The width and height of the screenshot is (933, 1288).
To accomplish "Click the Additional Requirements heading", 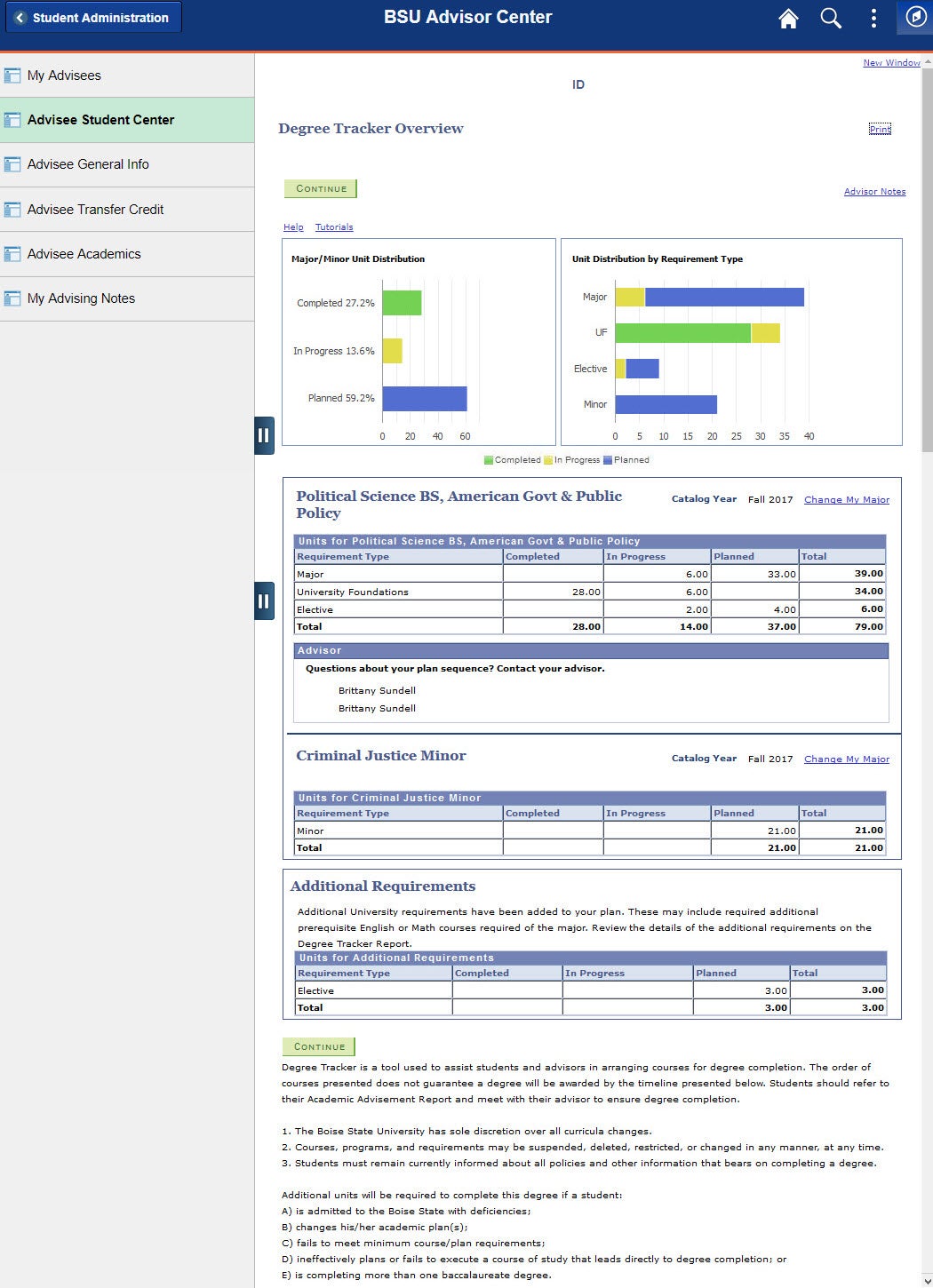I will coord(383,886).
